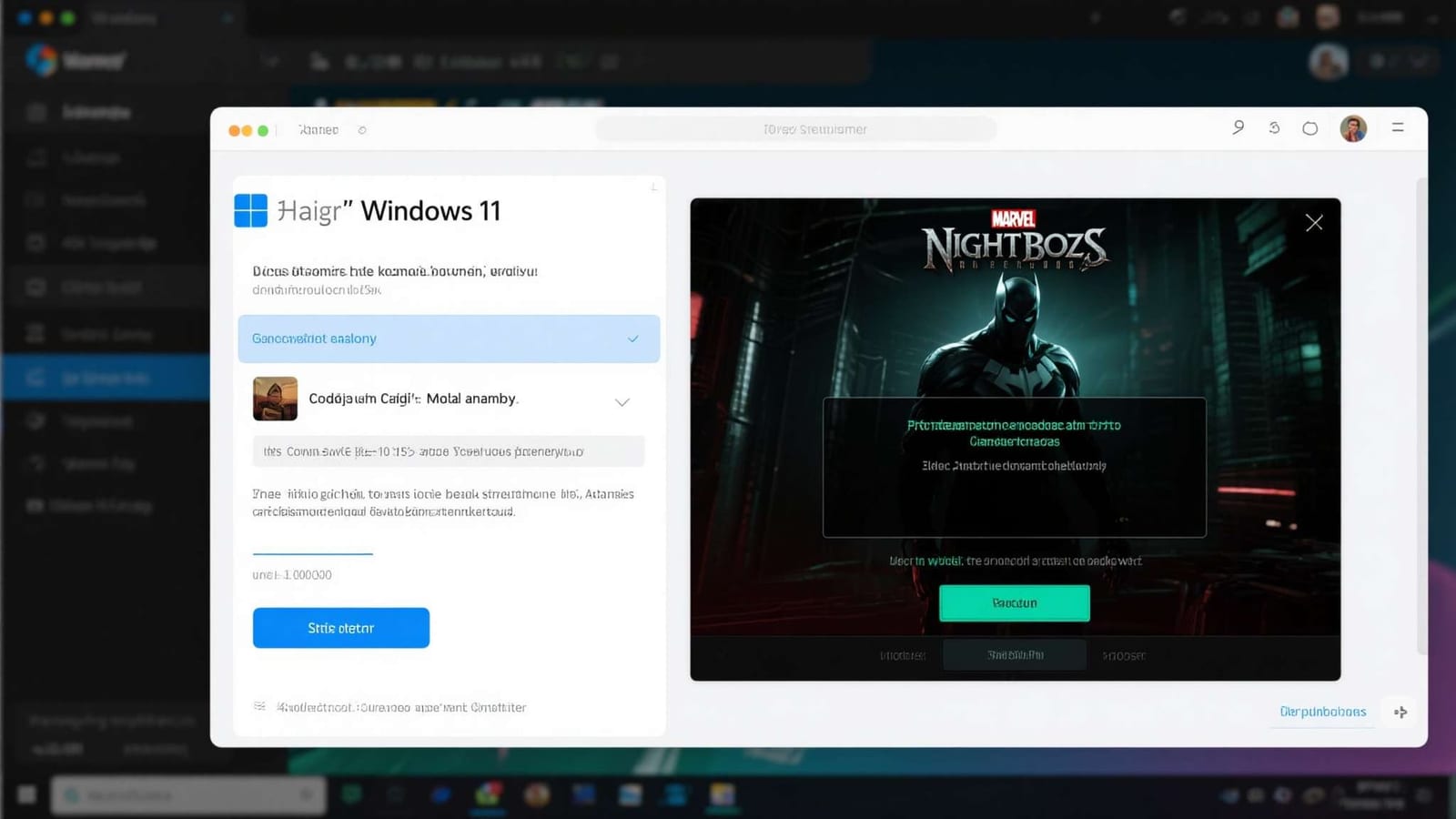The image size is (1456, 819).
Task: Click the Codójauim game thumbnail
Action: tap(275, 399)
